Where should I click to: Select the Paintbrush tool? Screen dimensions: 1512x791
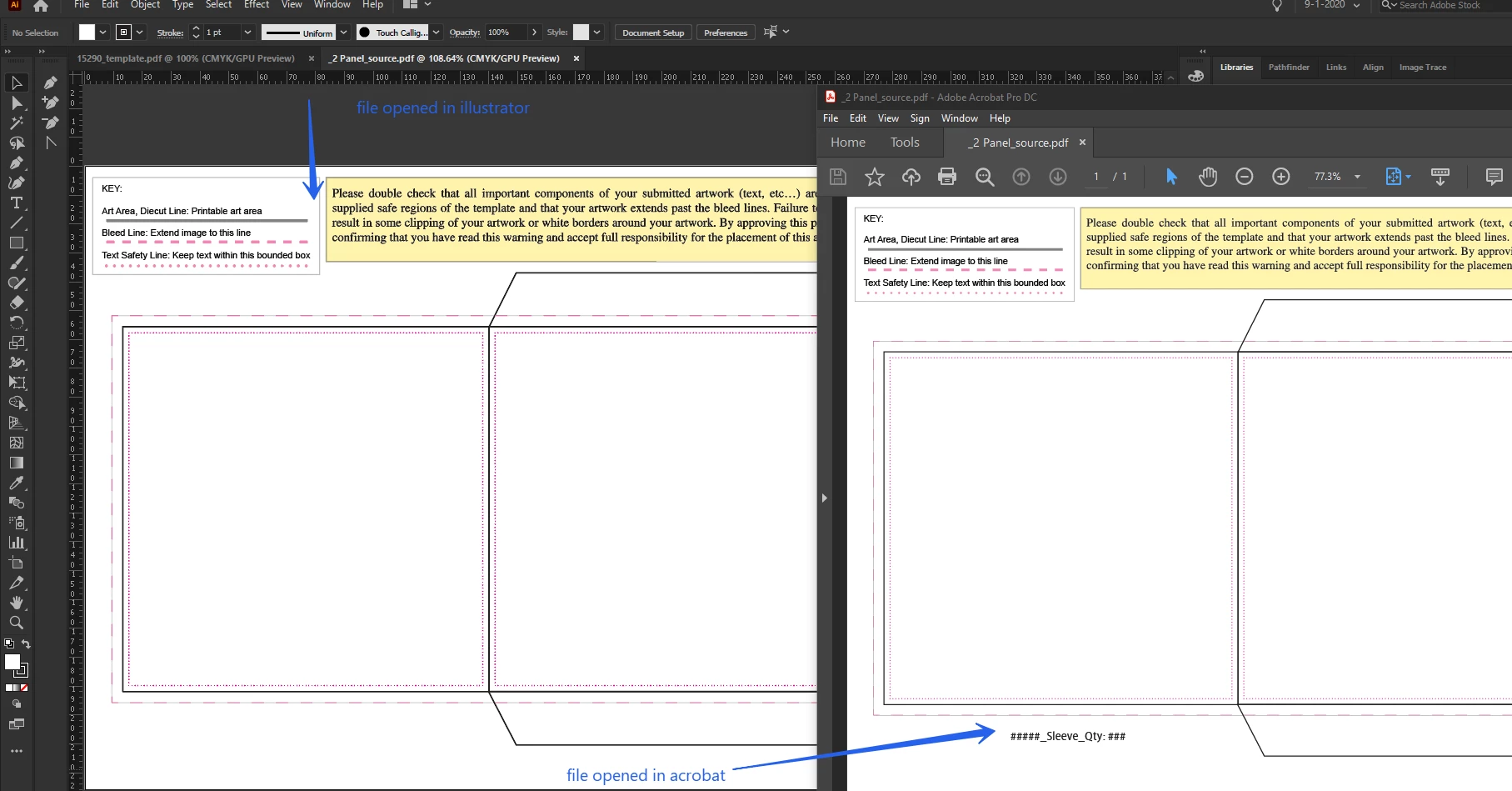coord(17,263)
